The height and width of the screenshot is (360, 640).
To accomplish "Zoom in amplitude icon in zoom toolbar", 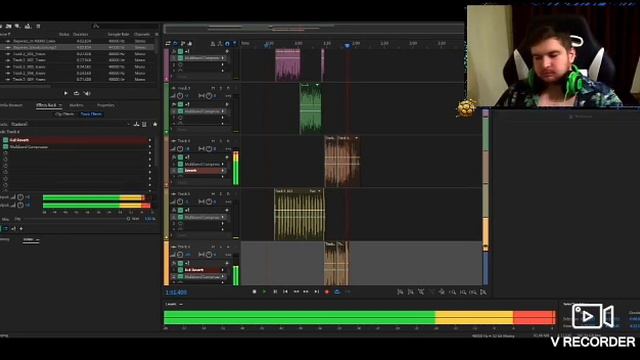I will coord(400,292).
